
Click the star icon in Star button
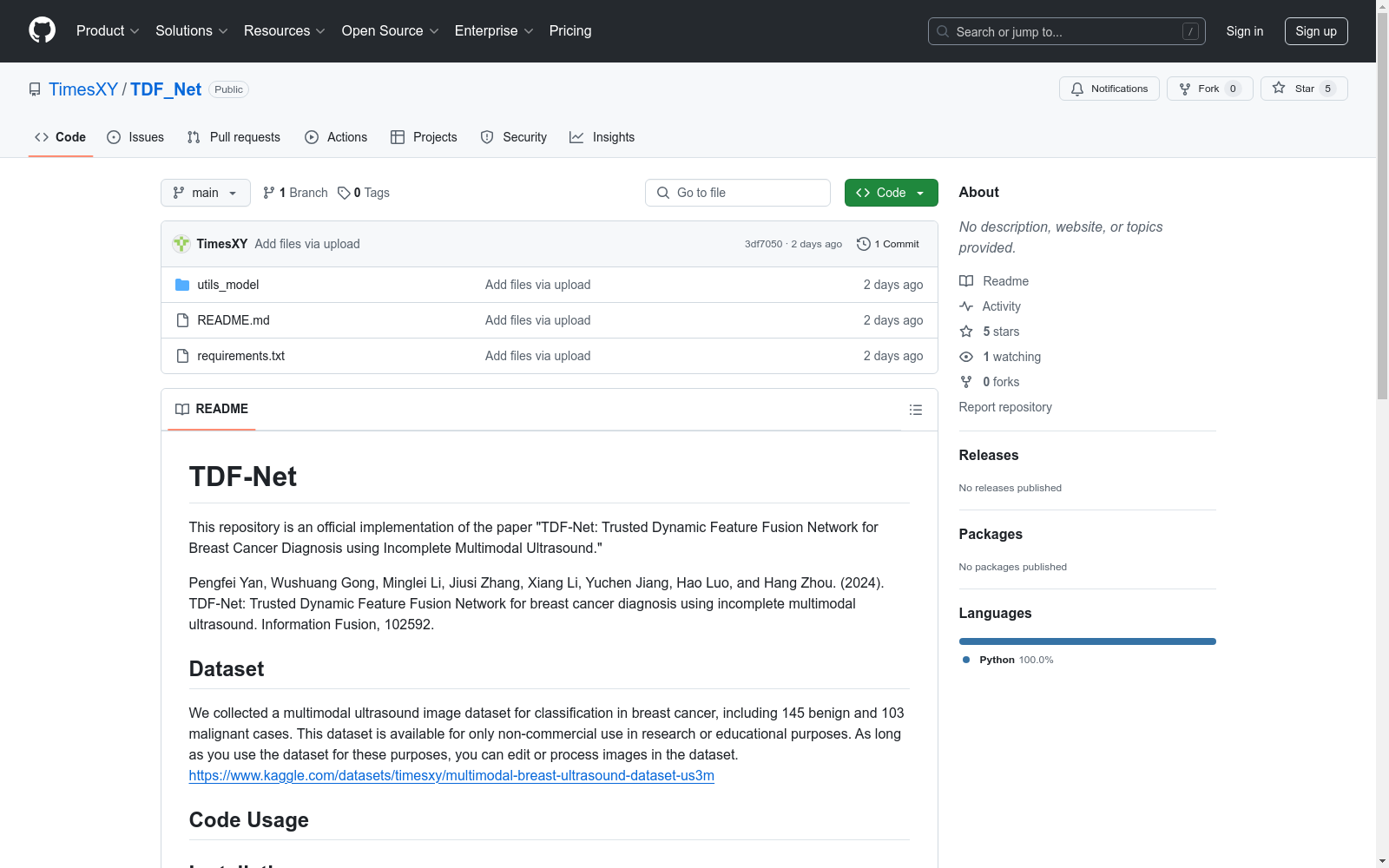(x=1279, y=88)
